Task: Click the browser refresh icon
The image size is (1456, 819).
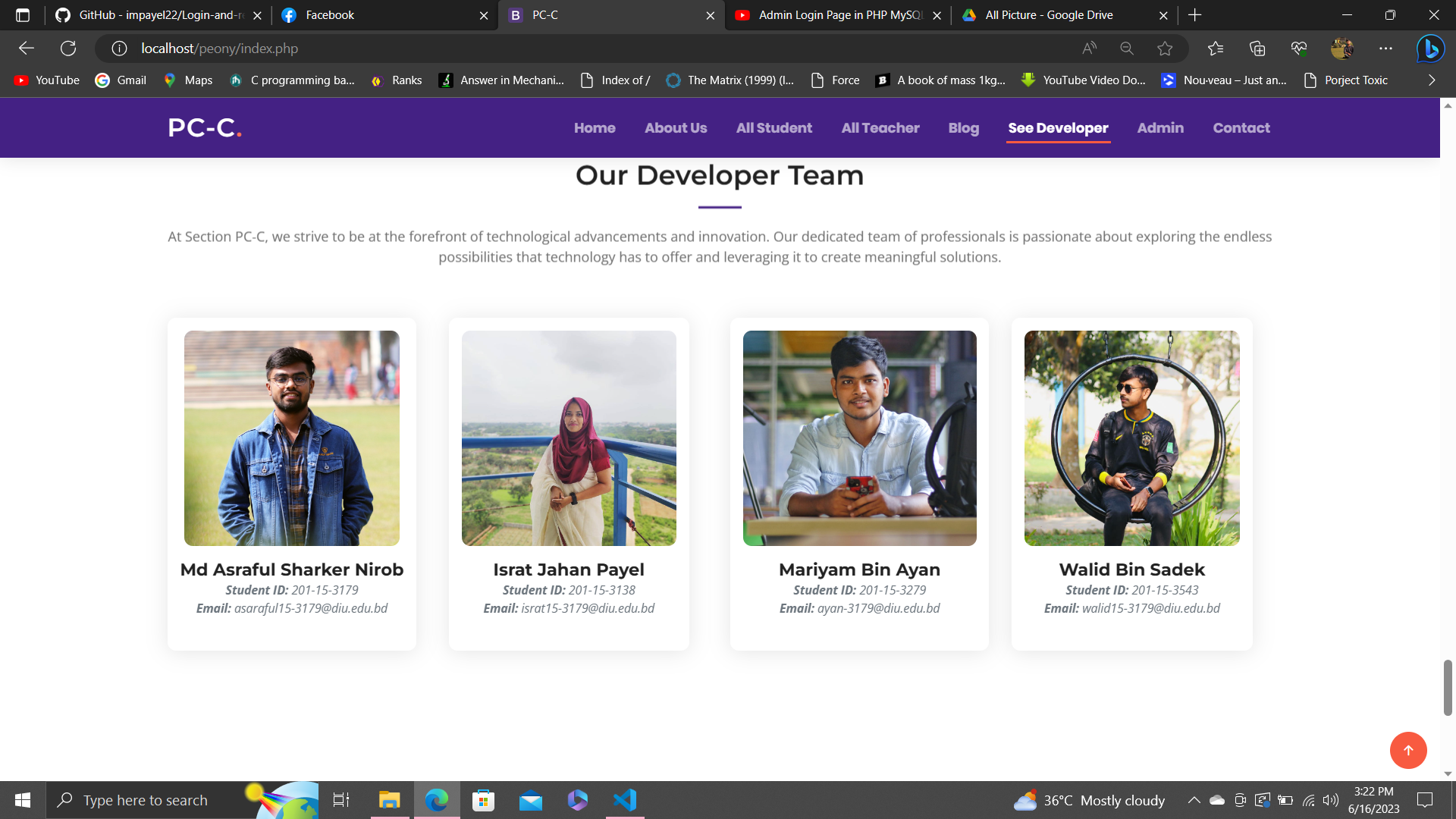Action: coord(68,49)
